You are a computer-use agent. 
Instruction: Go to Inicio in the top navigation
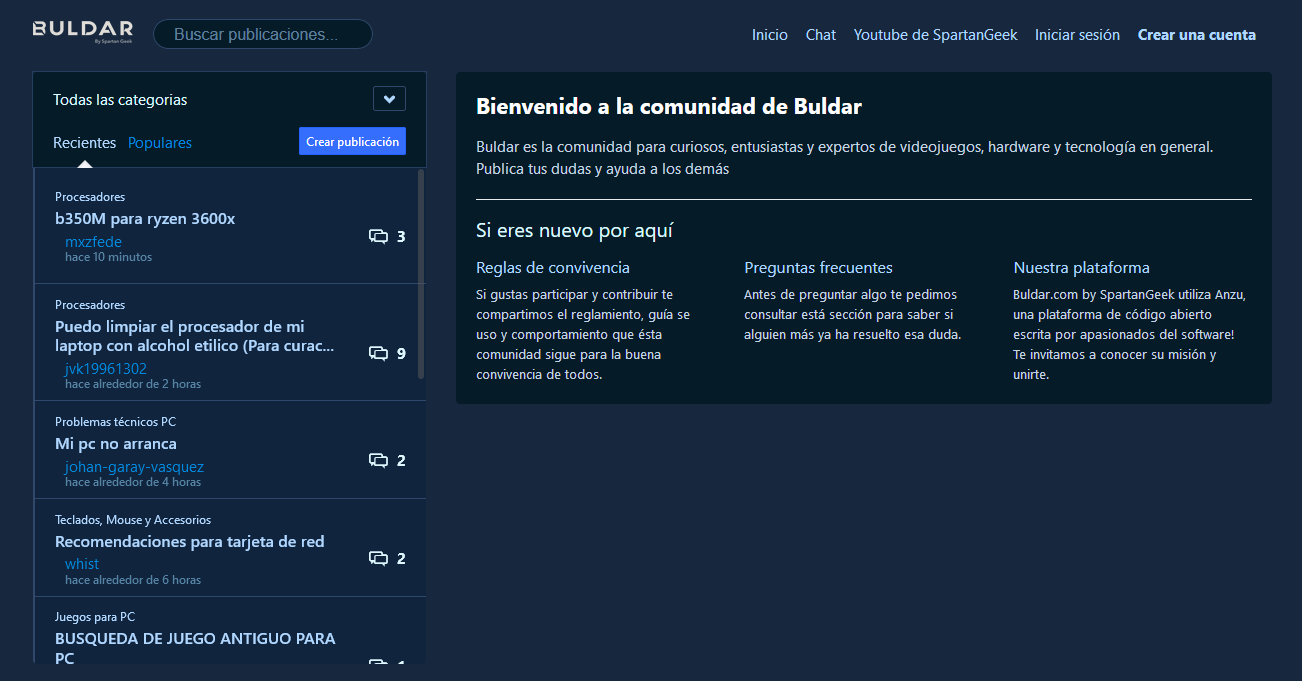coord(770,34)
